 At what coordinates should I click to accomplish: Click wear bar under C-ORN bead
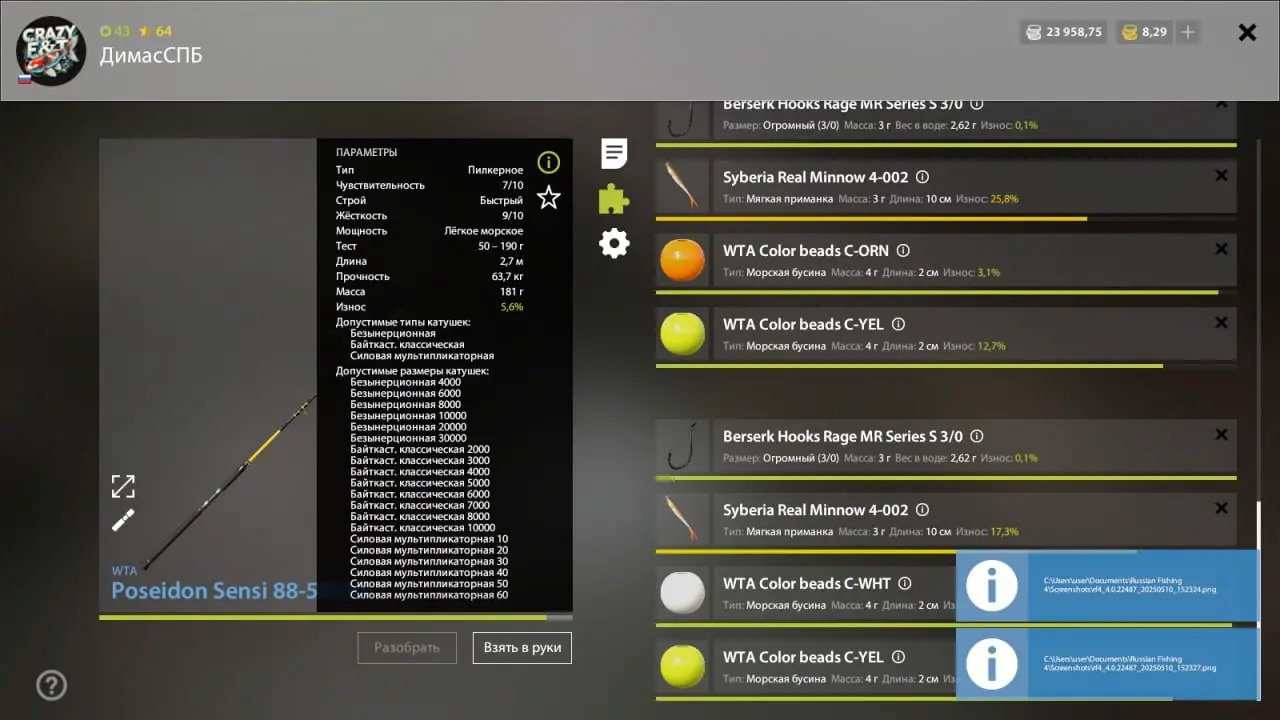946,292
